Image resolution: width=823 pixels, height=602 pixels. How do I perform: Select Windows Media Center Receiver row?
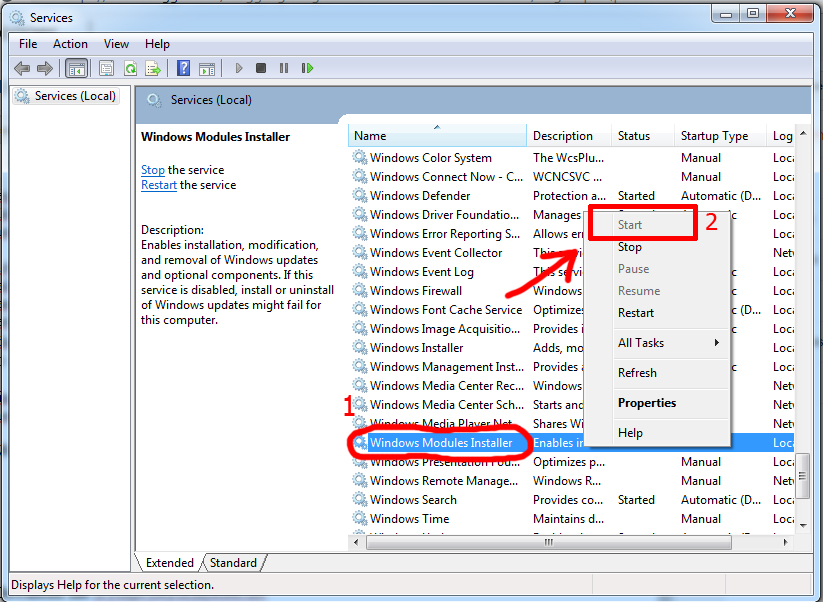pos(573,385)
